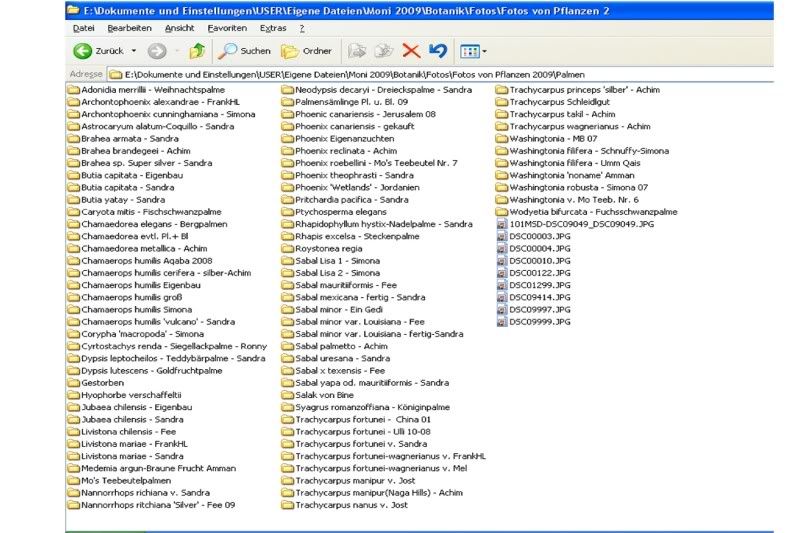This screenshot has height=533, width=800.
Task: Open the Datei menu
Action: 83,28
